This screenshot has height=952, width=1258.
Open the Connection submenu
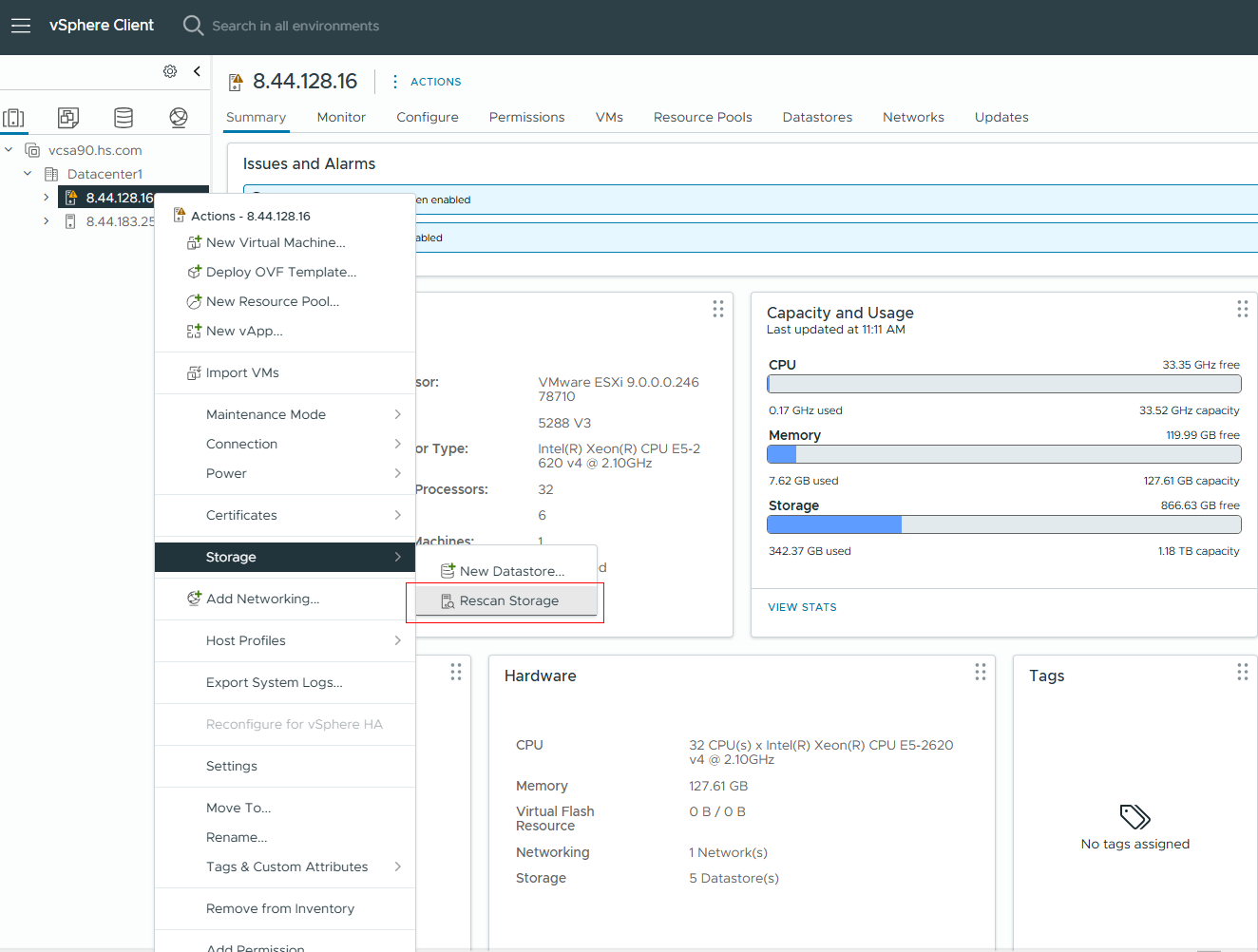coord(285,444)
